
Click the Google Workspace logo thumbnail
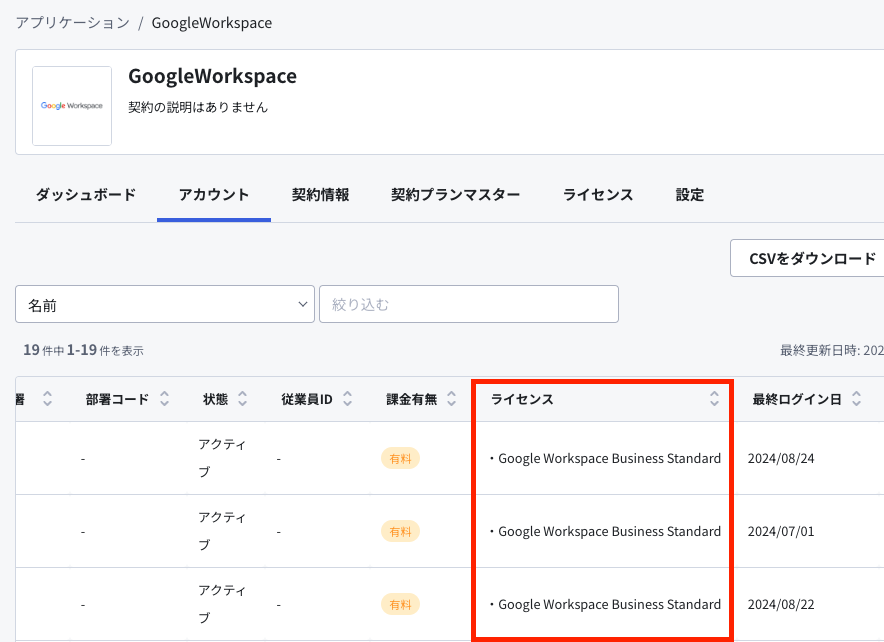72,105
